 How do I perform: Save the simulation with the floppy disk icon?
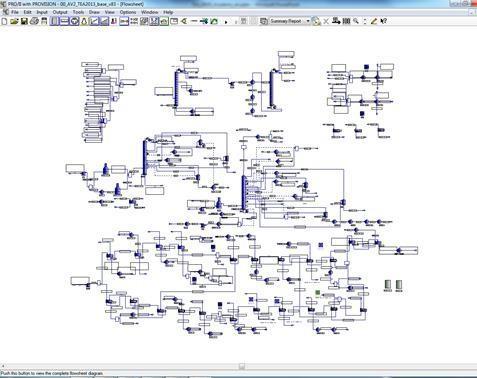click(24, 21)
